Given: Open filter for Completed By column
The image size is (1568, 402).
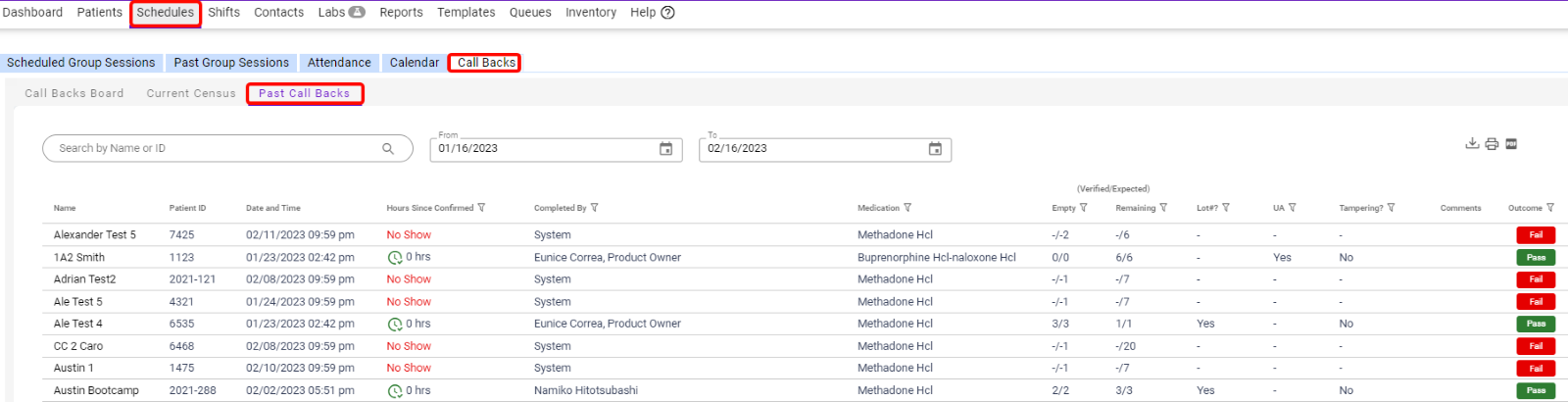Looking at the screenshot, I should pos(595,208).
